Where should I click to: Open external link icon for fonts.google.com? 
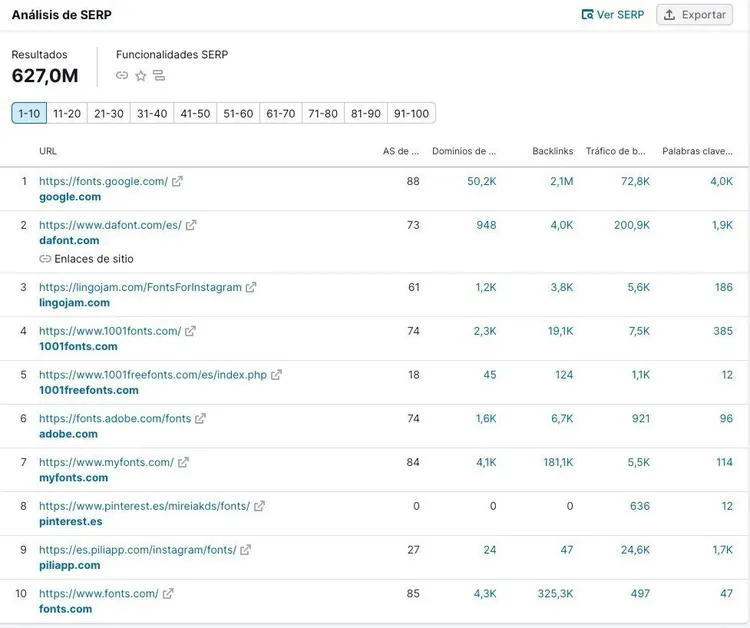[177, 181]
